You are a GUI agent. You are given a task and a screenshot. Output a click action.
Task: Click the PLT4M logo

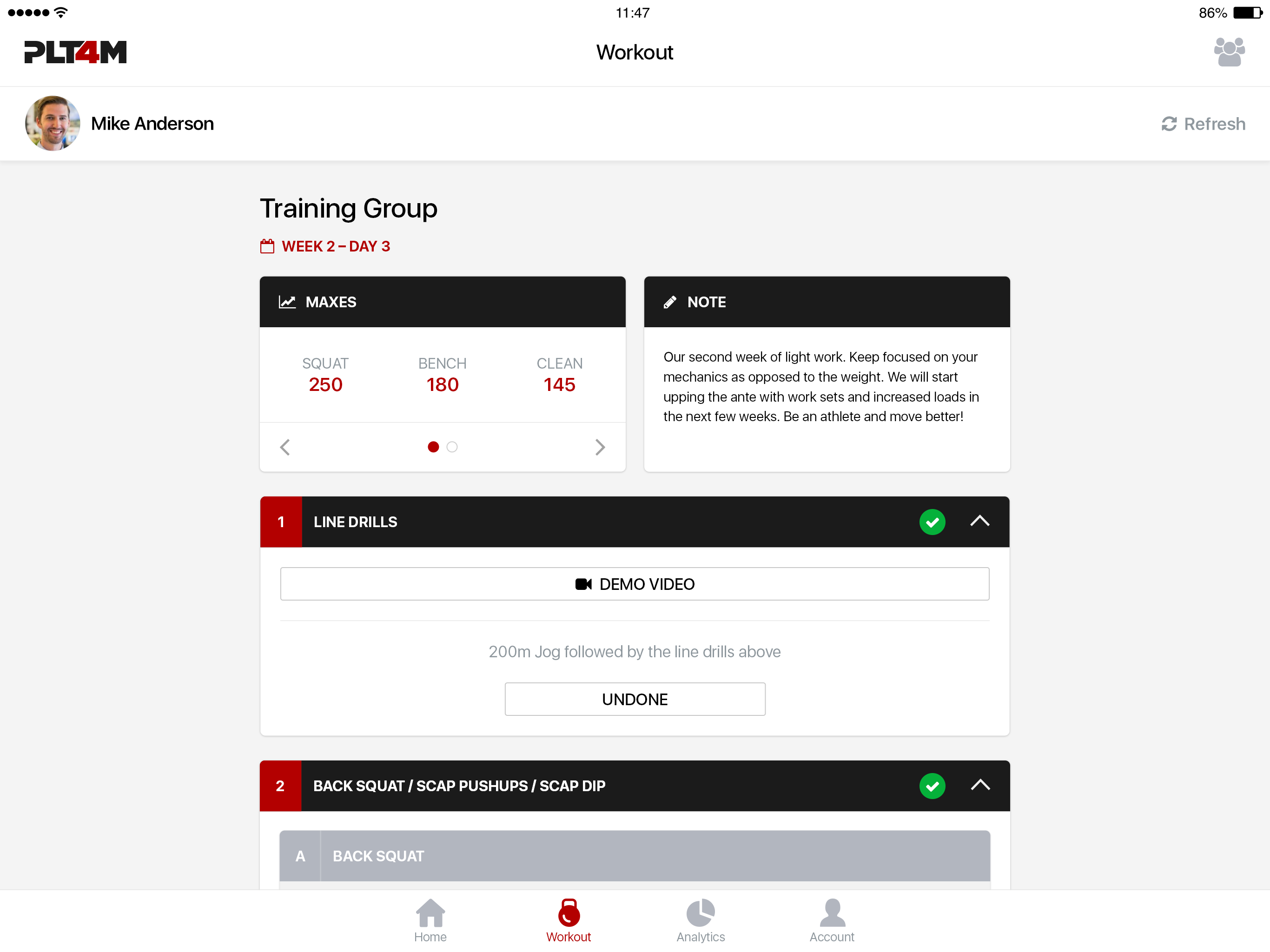point(75,52)
